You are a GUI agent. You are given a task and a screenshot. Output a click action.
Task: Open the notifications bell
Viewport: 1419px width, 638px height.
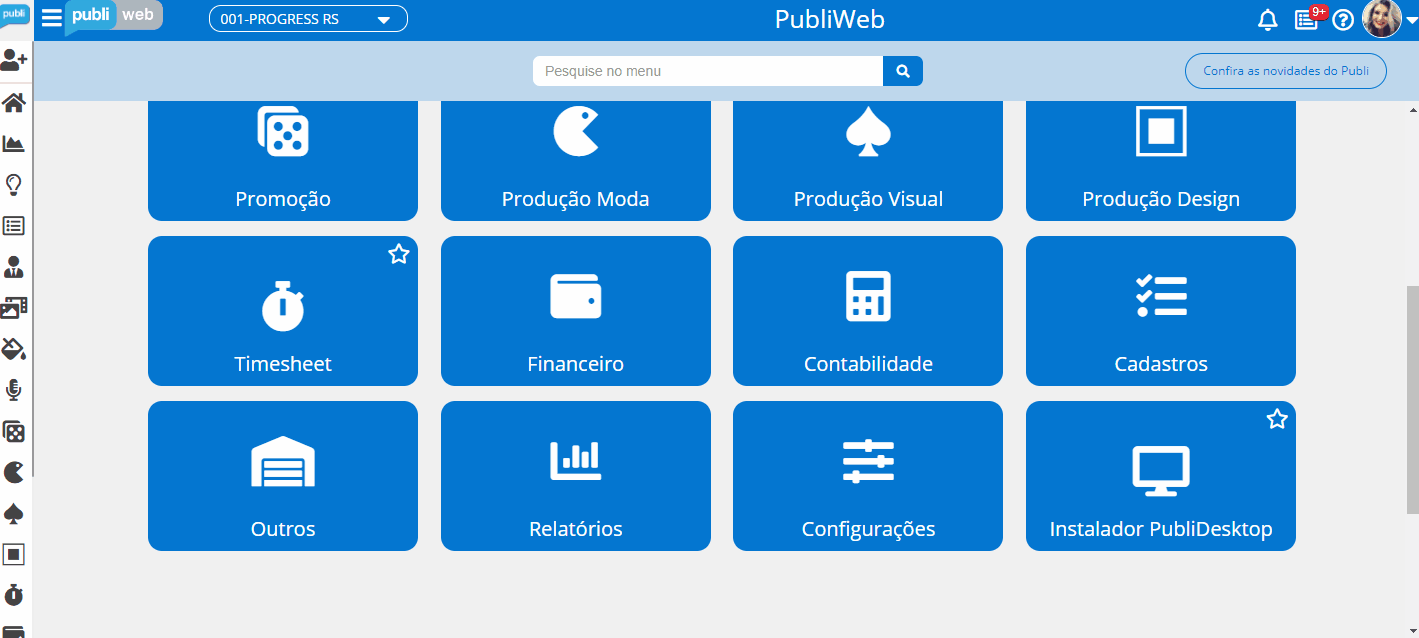click(1268, 20)
